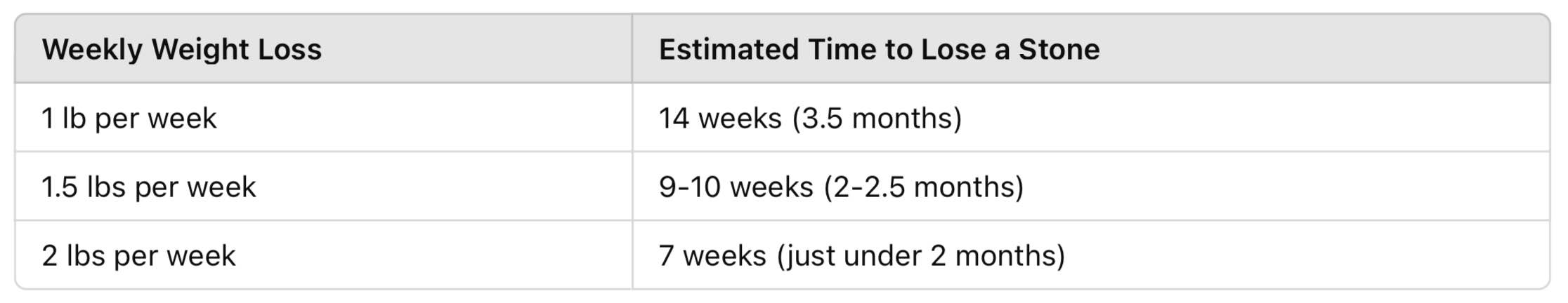Click the word "Weekly" in the header
Screen dimensions: 1568x303
pyautogui.click(x=92, y=50)
